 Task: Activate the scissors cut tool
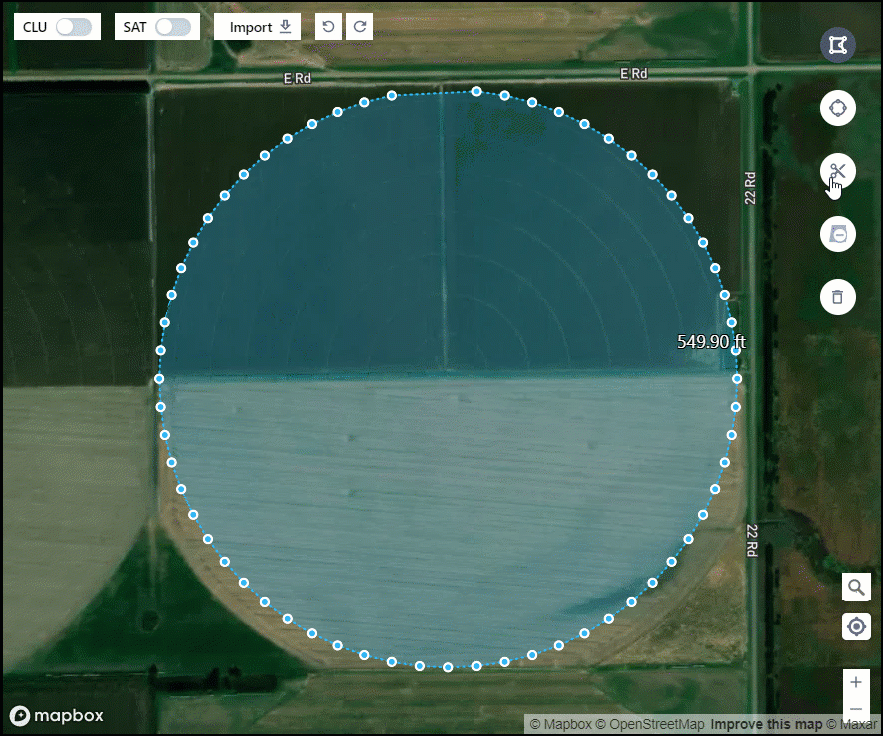(x=837, y=172)
